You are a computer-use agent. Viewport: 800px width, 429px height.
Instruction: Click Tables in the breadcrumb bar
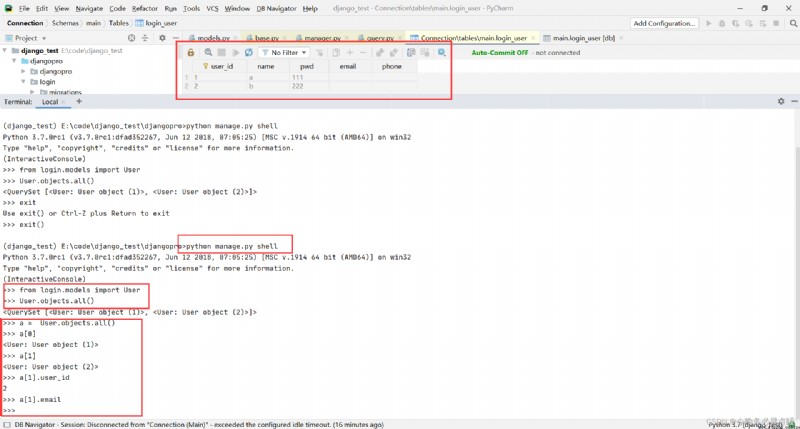118,23
